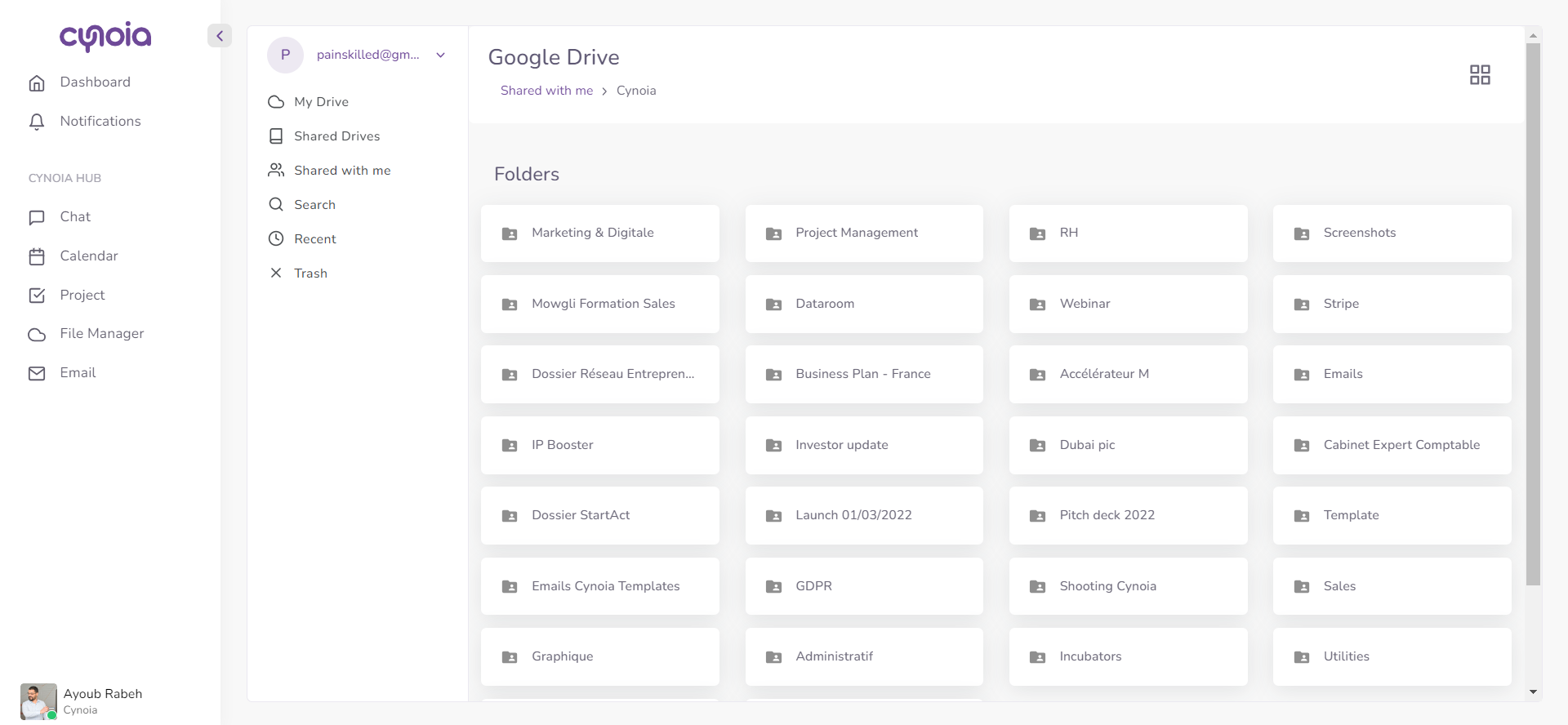Click the Dossier StartAct folder name
1568x725 pixels.
[x=581, y=515]
